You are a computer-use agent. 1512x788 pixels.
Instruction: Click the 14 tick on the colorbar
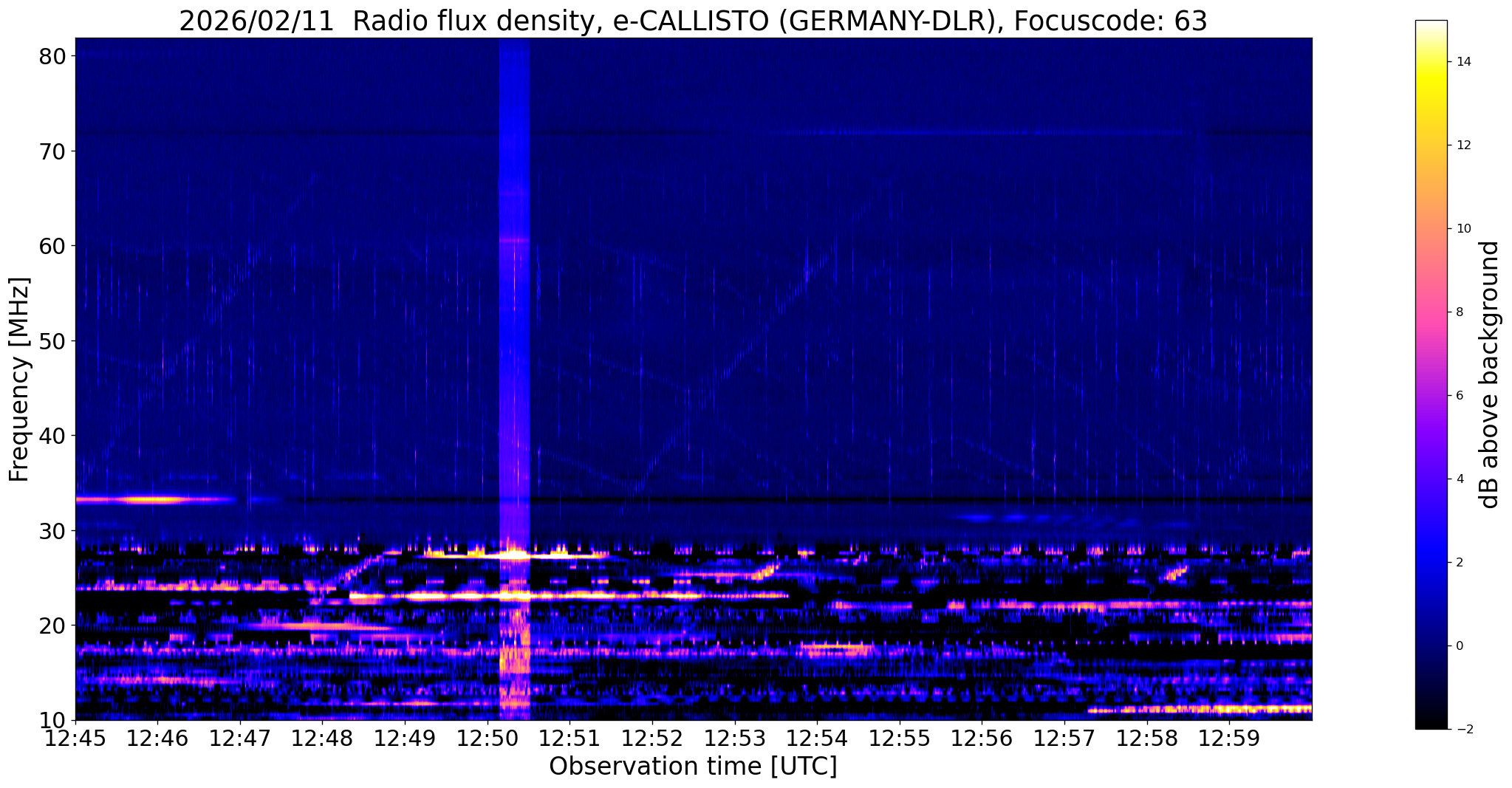click(1463, 62)
